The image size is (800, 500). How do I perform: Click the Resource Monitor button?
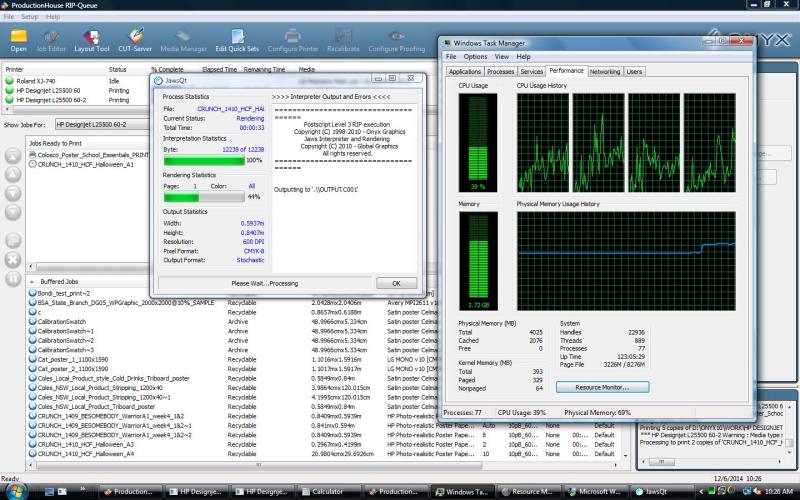[603, 387]
